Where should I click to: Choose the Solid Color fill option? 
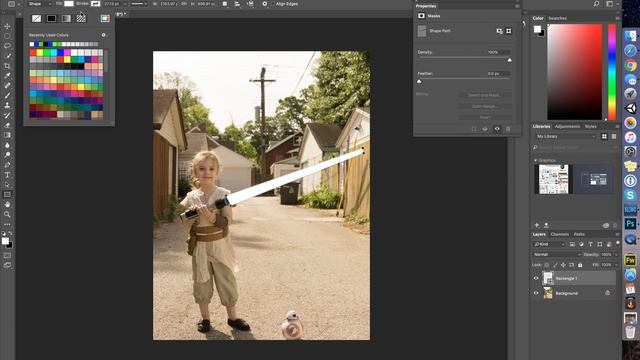pyautogui.click(x=51, y=18)
